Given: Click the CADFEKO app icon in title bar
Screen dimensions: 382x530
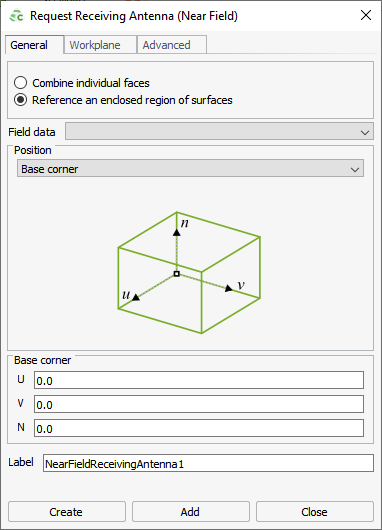Looking at the screenshot, I should [16, 16].
